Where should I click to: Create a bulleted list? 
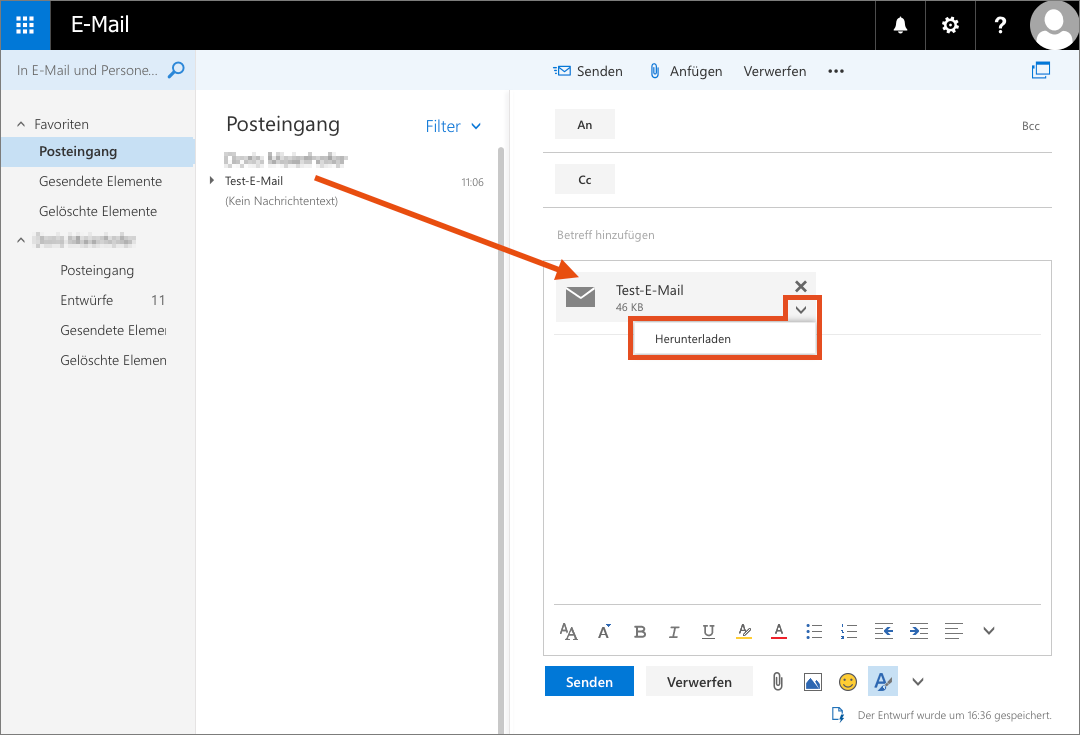(814, 631)
